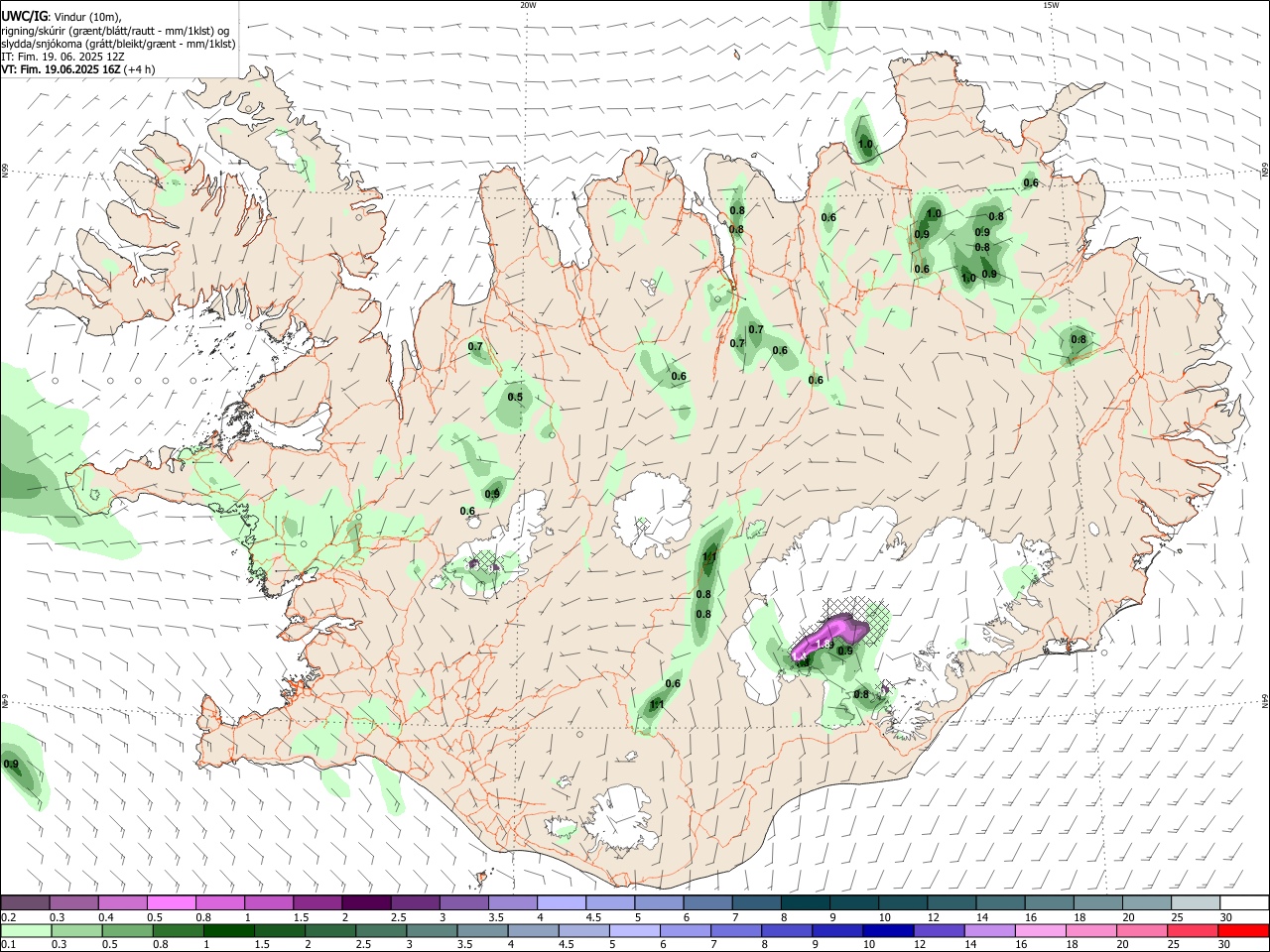Viewport: 1270px width, 952px height.
Task: Pick the lower-row lilac swatch between 14 and 16
Action: pos(988,930)
